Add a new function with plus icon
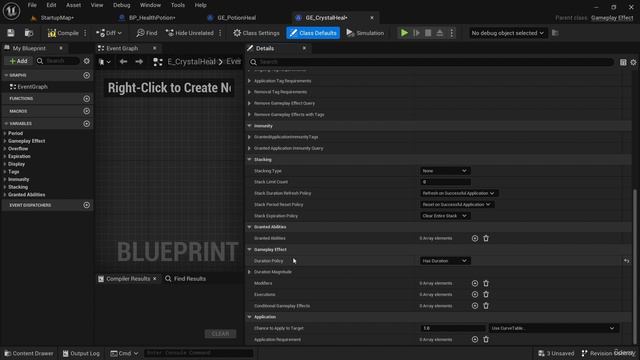 87,99
